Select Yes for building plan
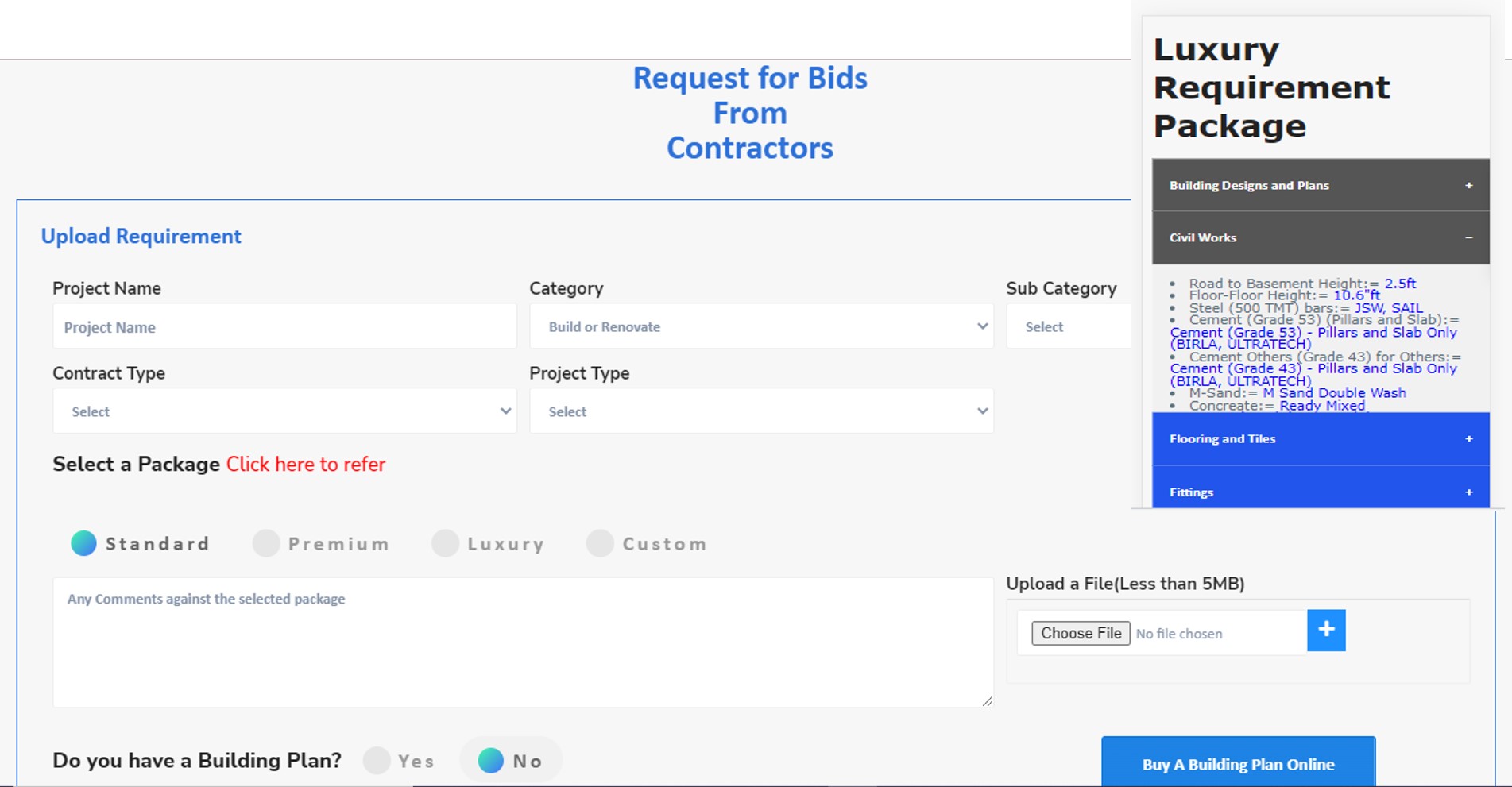 (377, 761)
